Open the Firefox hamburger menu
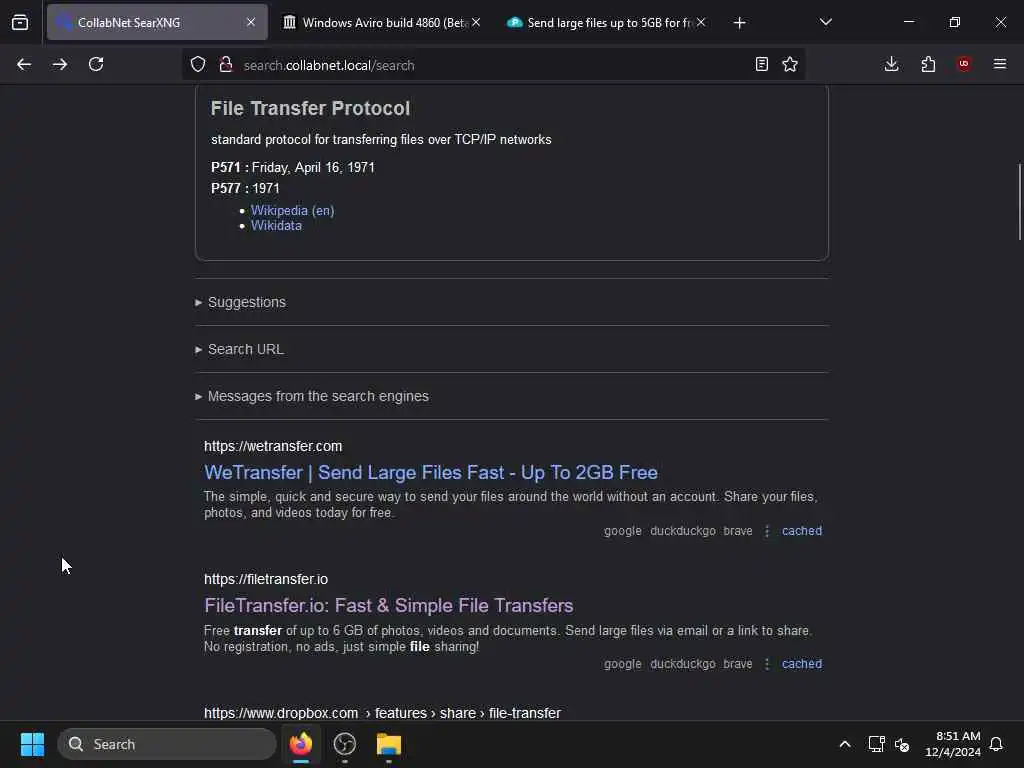This screenshot has width=1024, height=768. tap(1000, 64)
